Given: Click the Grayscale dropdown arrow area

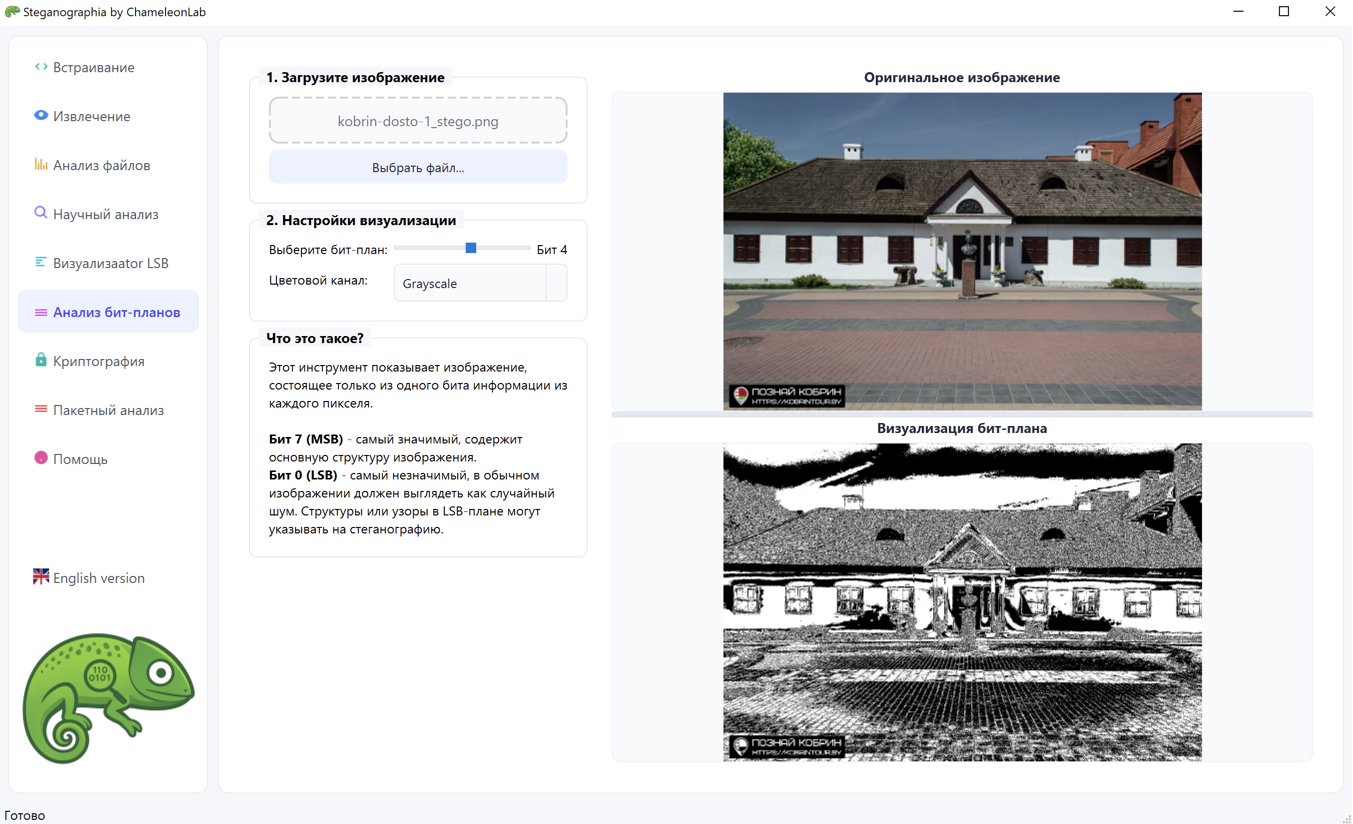Looking at the screenshot, I should point(557,283).
